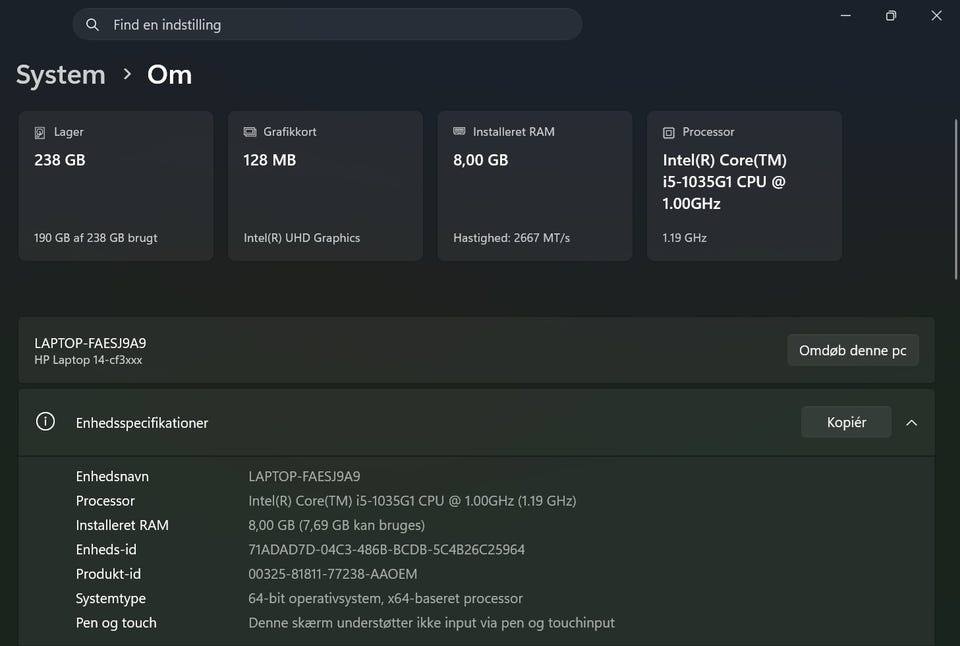Open the Grafikkort 128 MB card
960x646 pixels.
325,186
